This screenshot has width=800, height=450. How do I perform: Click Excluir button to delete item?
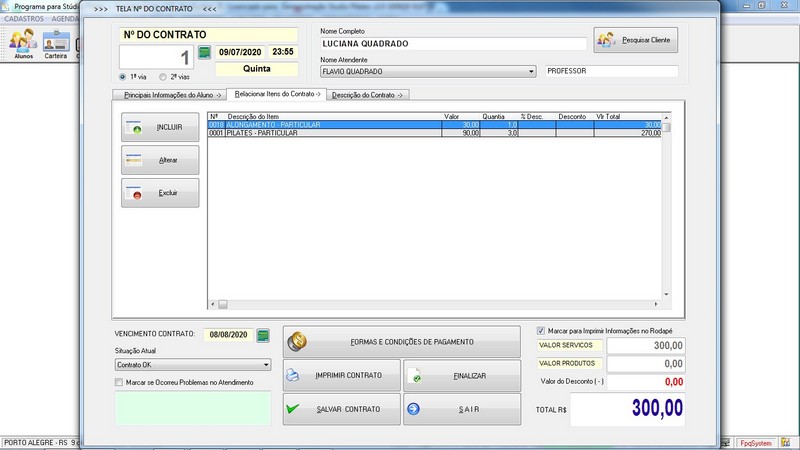160,193
